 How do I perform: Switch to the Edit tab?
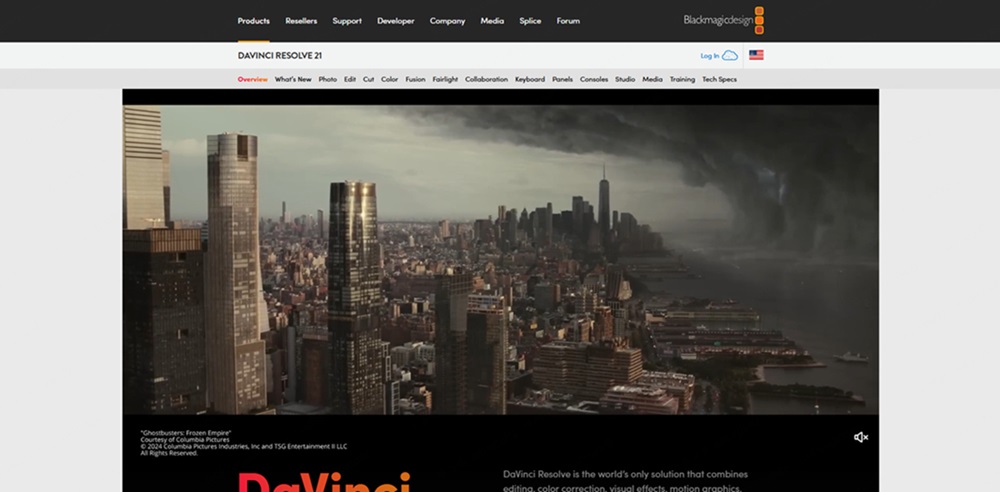(350, 79)
